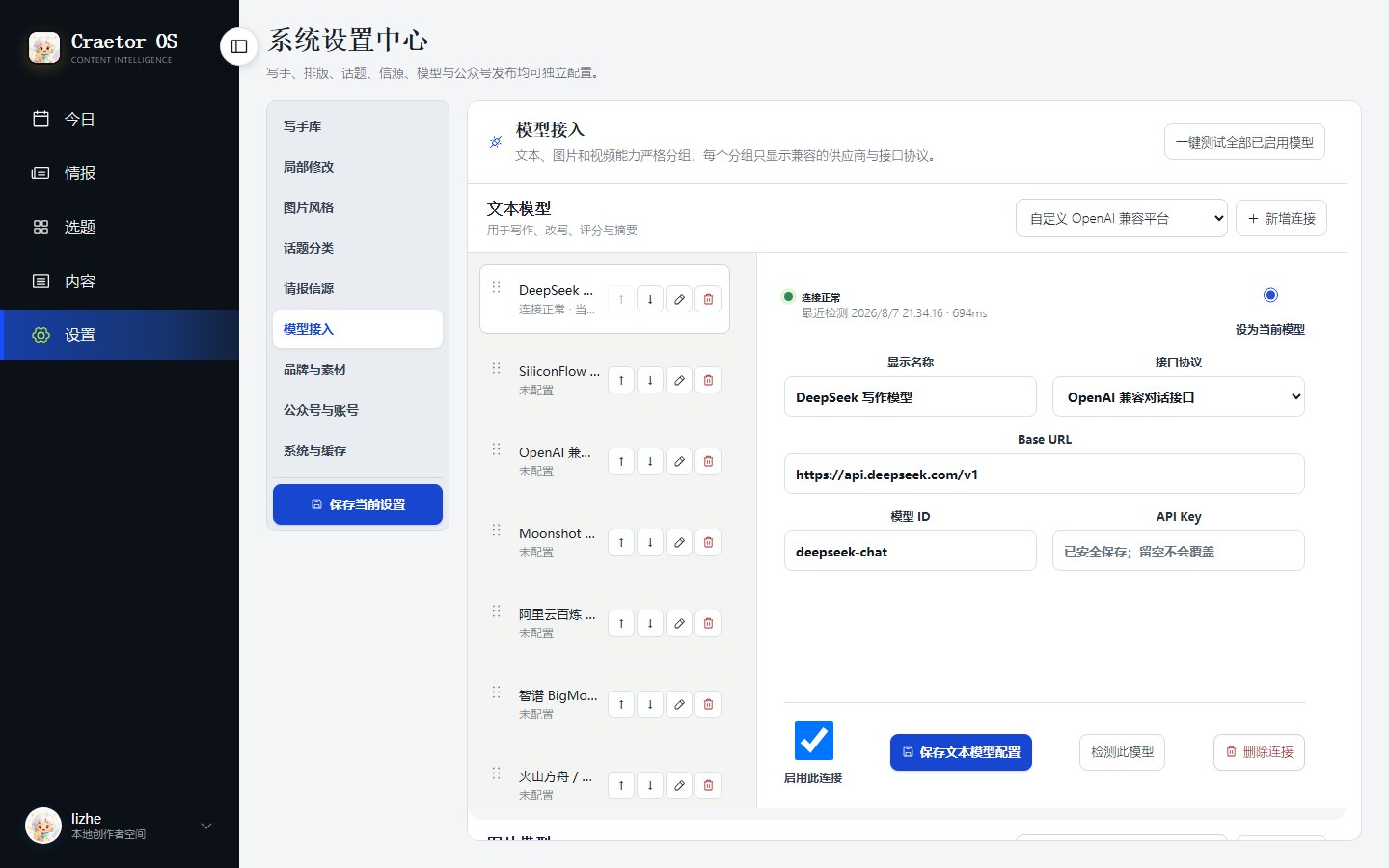Open 内容 in sidebar
Viewport: 1389px width, 868px height.
pyautogui.click(x=120, y=281)
